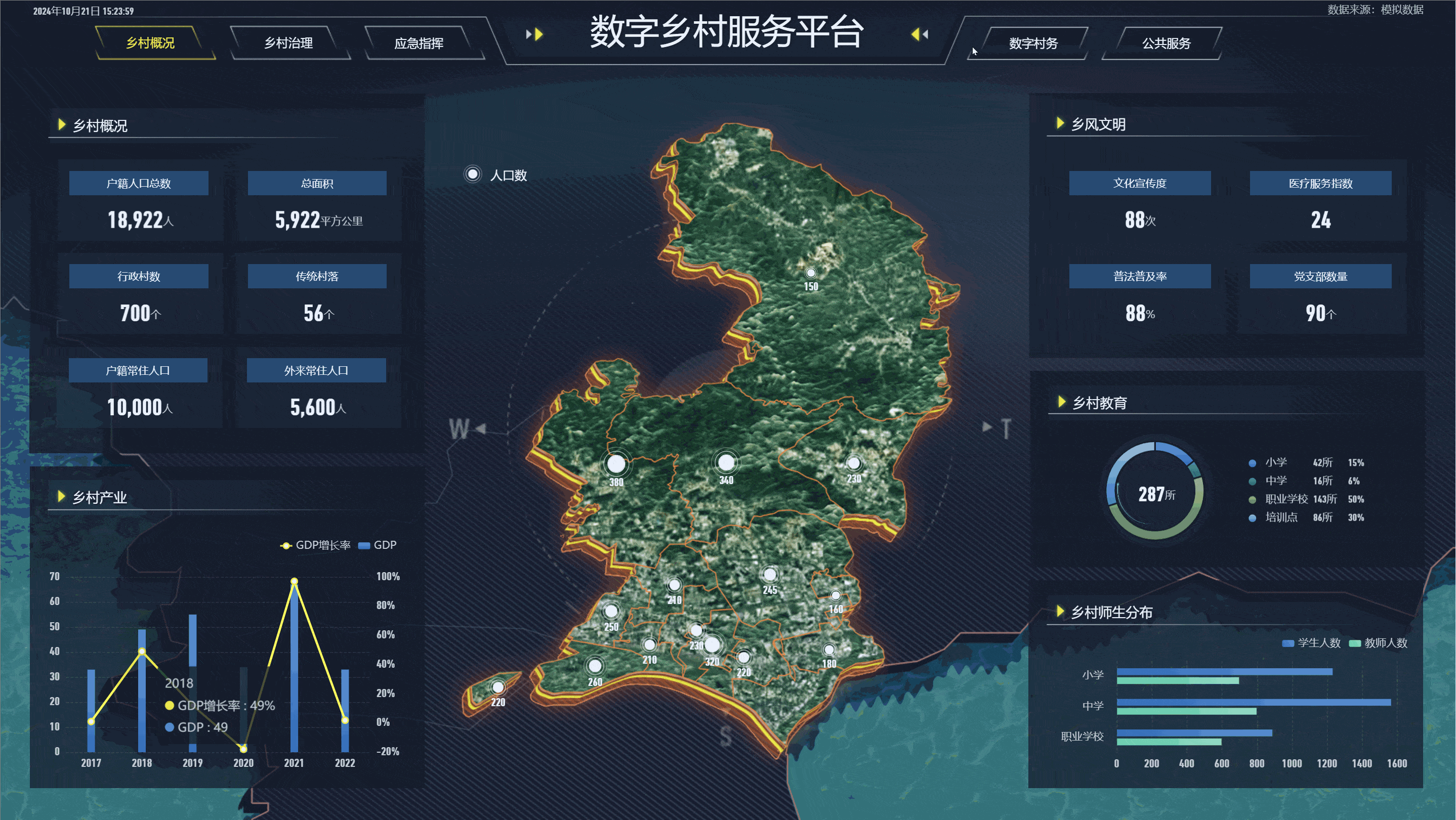Click the 乡村概况 panel triangle marker
1456x820 pixels.
coord(62,124)
